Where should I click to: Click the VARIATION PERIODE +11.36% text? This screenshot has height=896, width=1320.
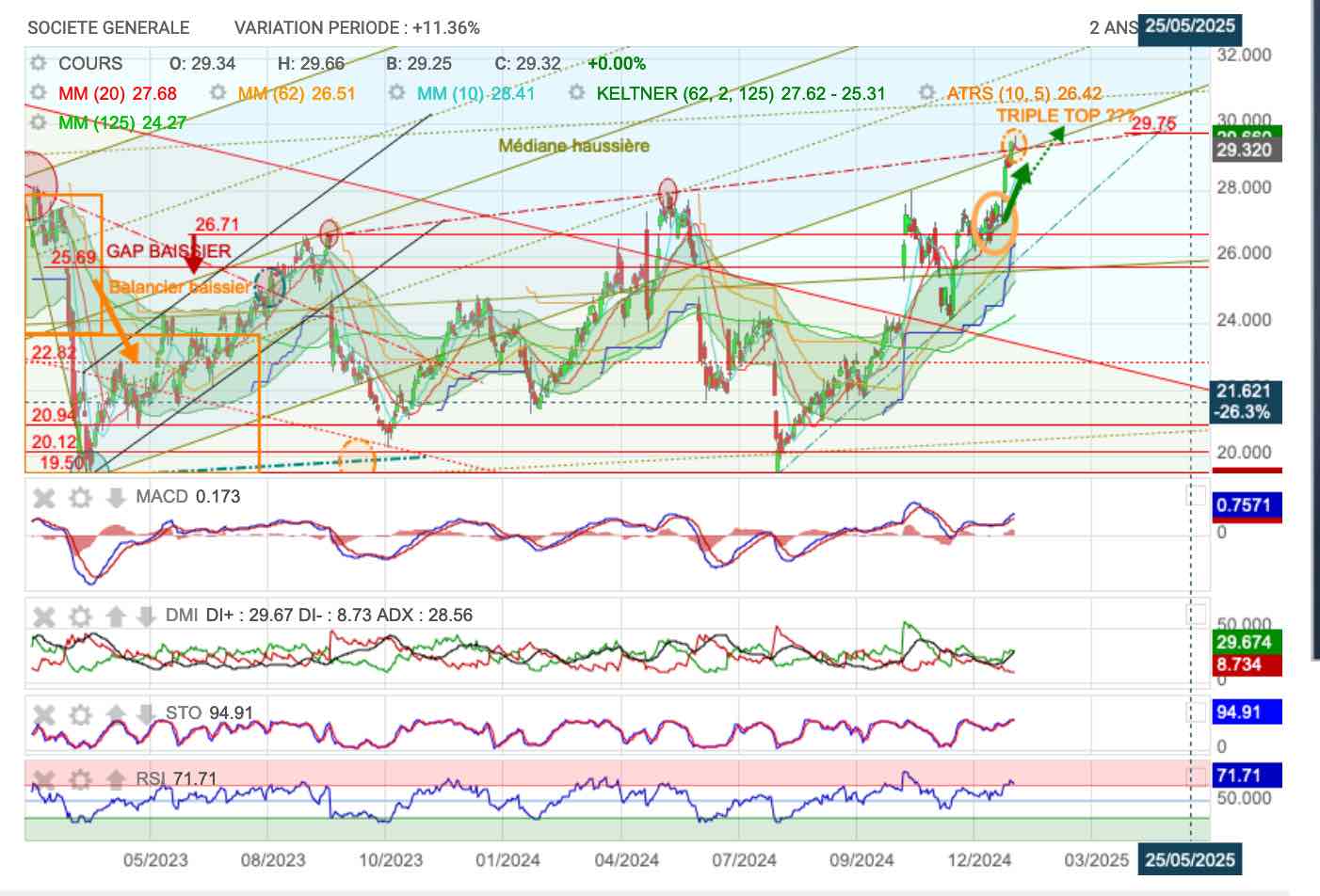pos(357,28)
